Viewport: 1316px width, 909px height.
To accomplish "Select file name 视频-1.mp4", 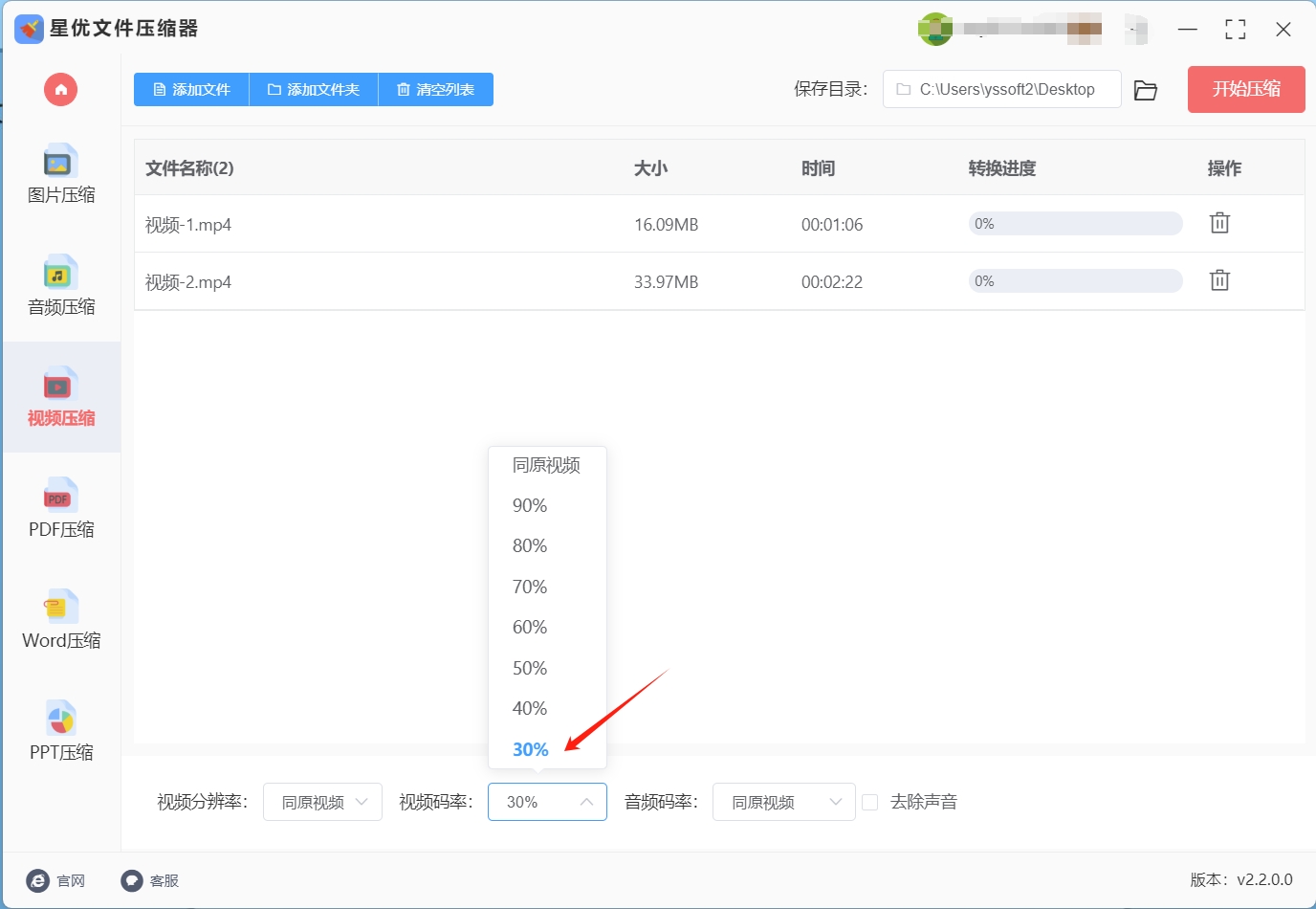I will [x=188, y=225].
